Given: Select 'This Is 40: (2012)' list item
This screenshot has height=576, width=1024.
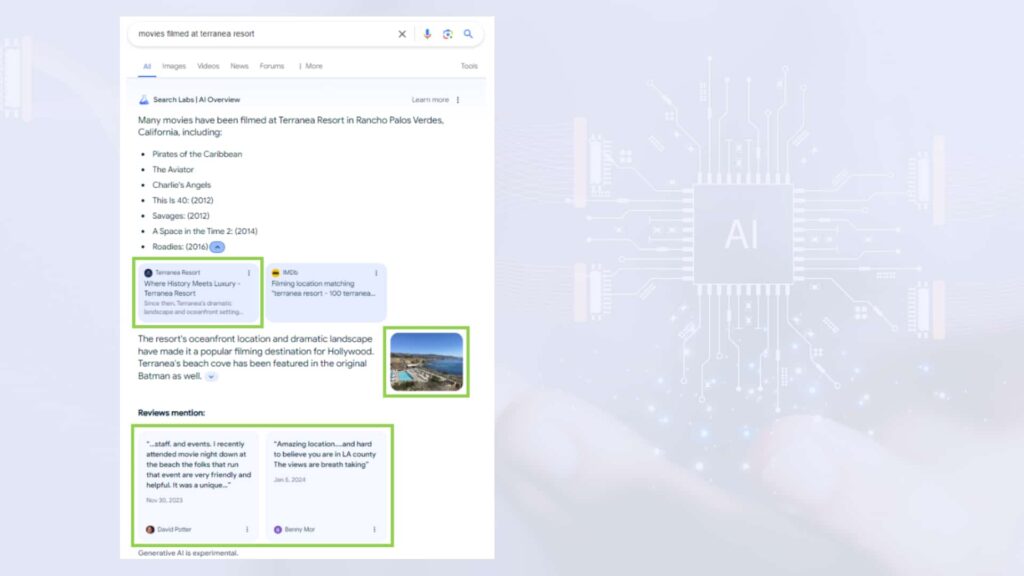Looking at the screenshot, I should point(183,200).
